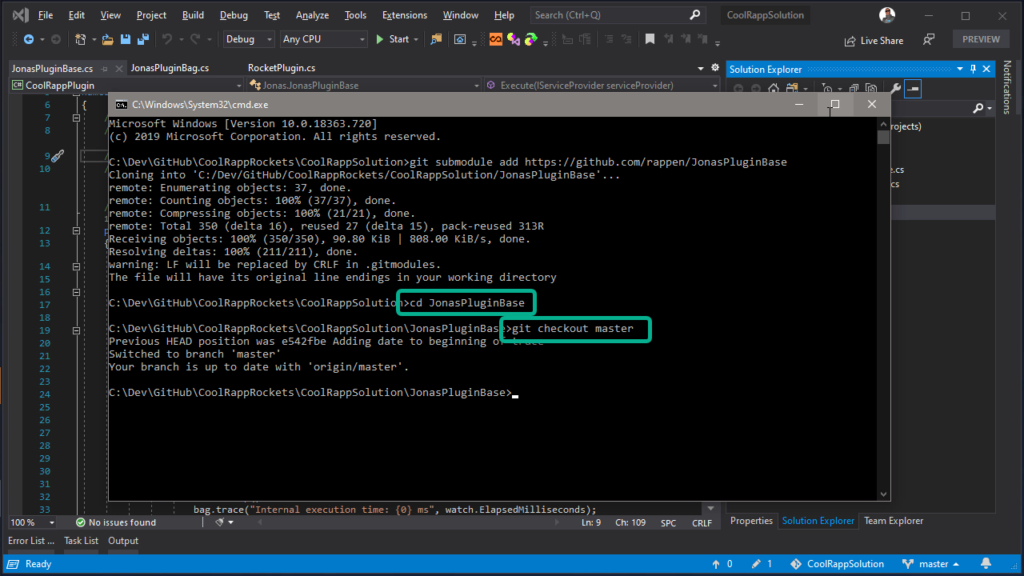Click the cmd.exe window scrollbar
Viewport: 1024px width, 576px height.
[x=882, y=300]
